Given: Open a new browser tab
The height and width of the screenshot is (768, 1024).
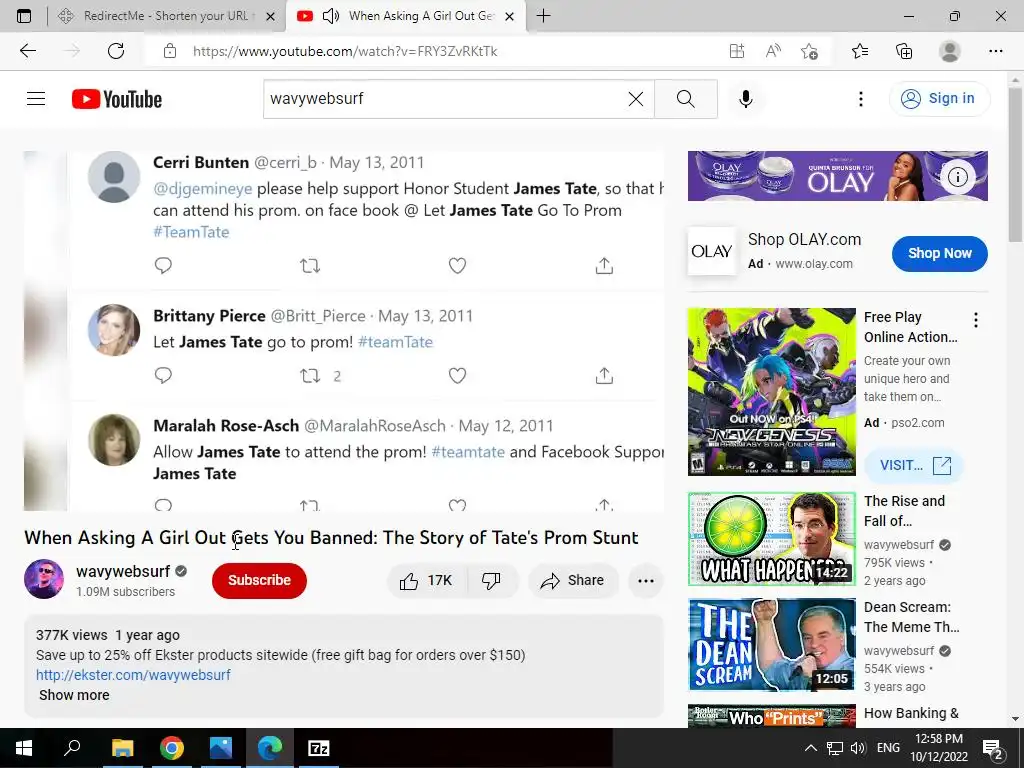Looking at the screenshot, I should point(543,16).
